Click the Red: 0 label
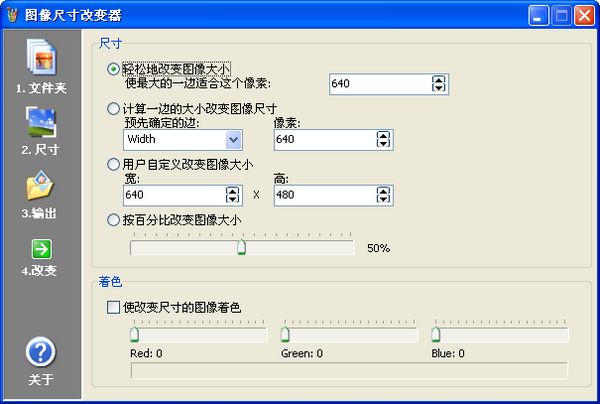600x404 pixels. (146, 353)
